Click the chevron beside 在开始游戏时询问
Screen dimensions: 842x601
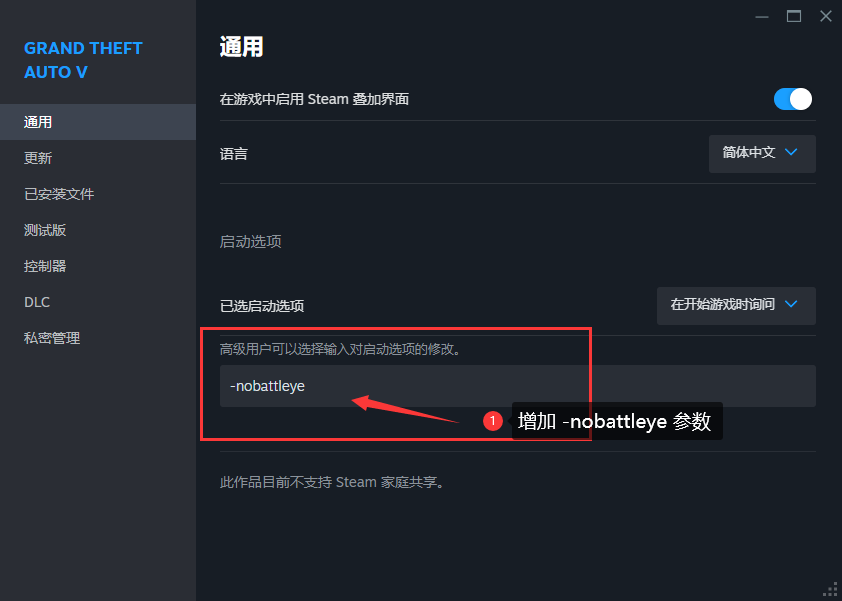tap(791, 304)
